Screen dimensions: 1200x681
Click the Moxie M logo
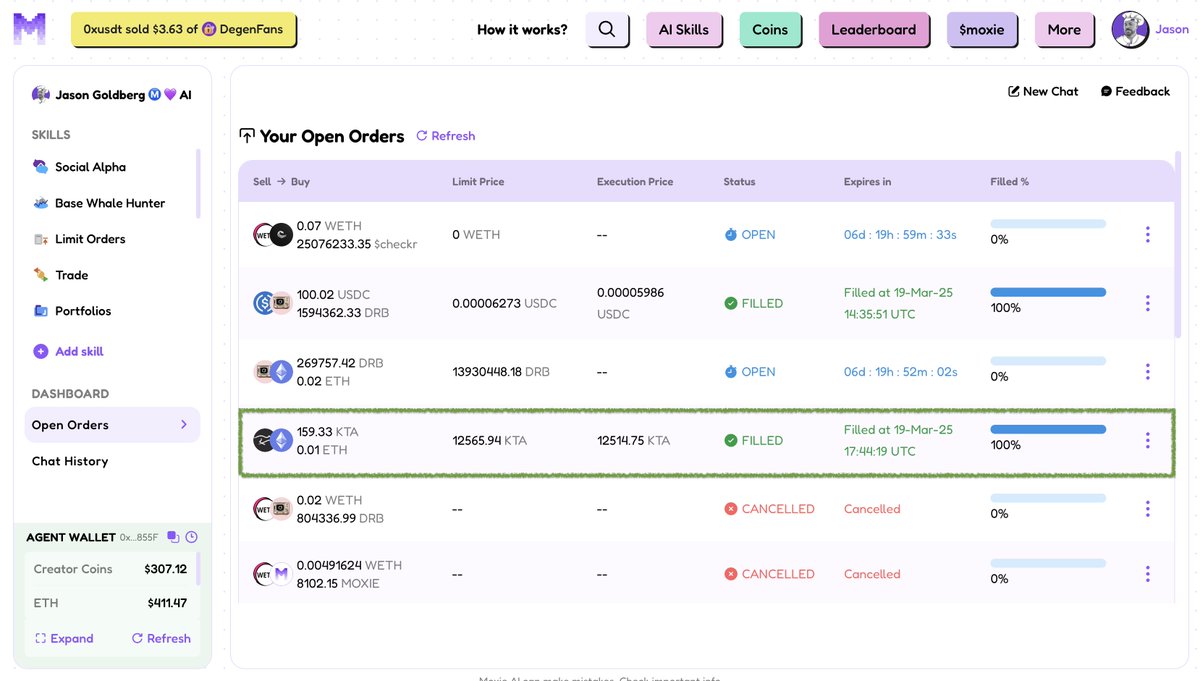(x=30, y=29)
